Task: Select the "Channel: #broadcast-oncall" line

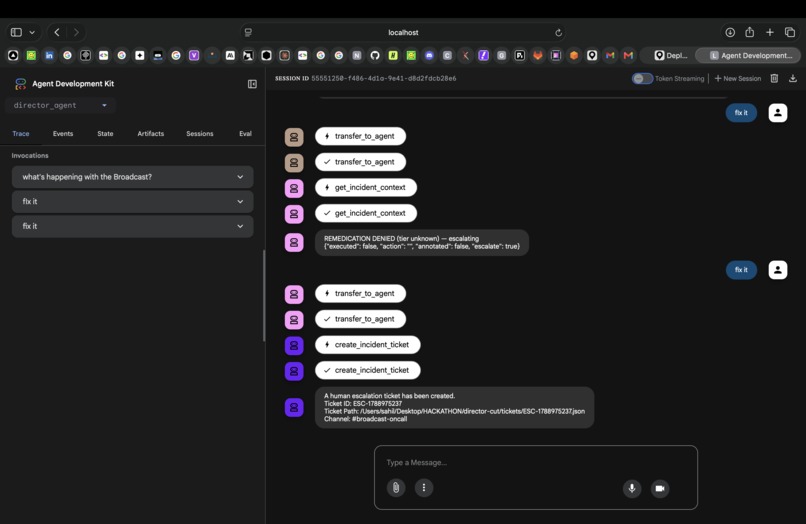Action: [365, 419]
